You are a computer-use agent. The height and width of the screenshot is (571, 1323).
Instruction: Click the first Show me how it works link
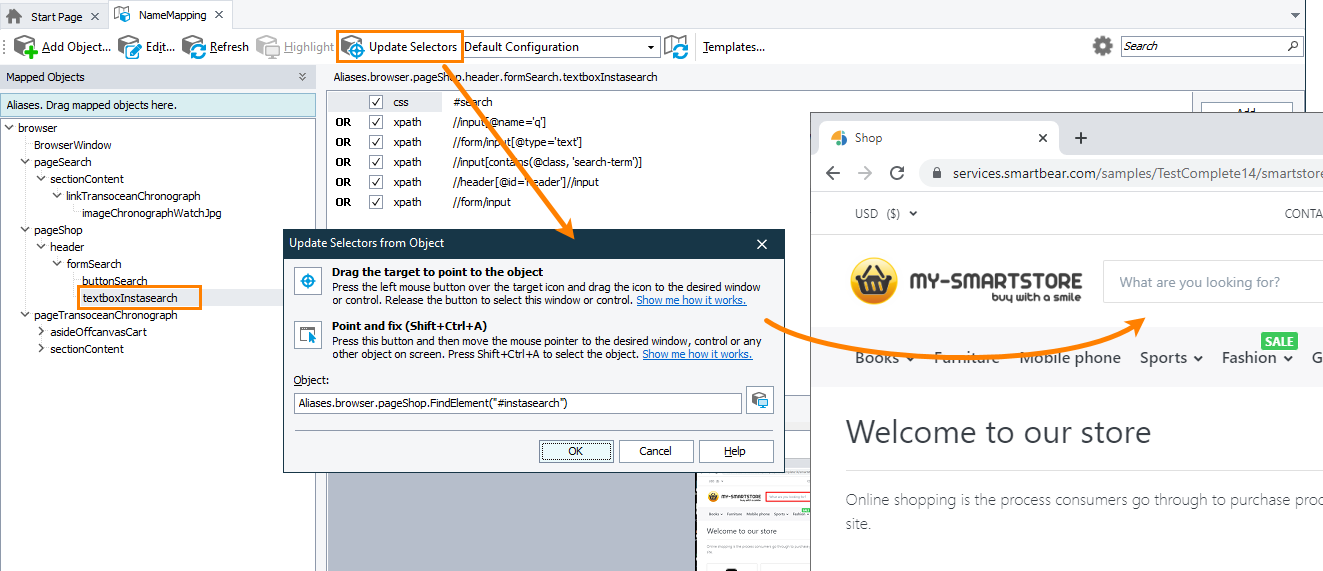pos(690,300)
